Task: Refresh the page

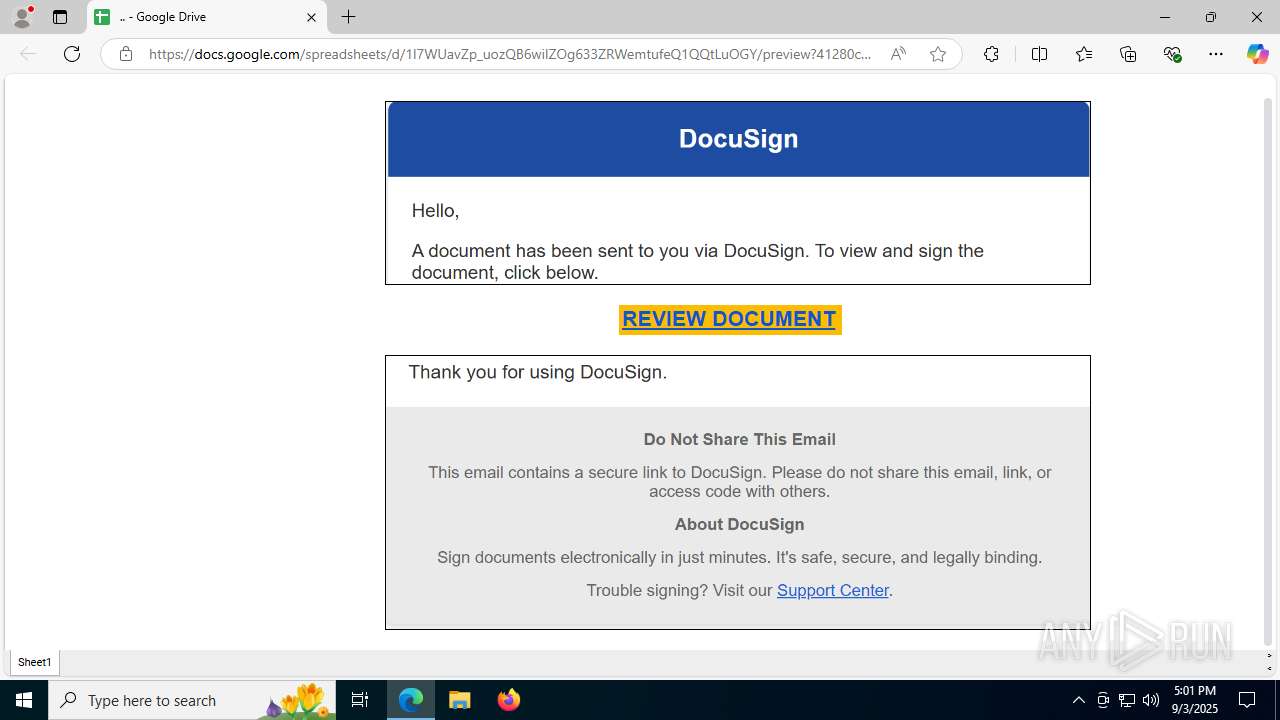Action: pos(72,54)
